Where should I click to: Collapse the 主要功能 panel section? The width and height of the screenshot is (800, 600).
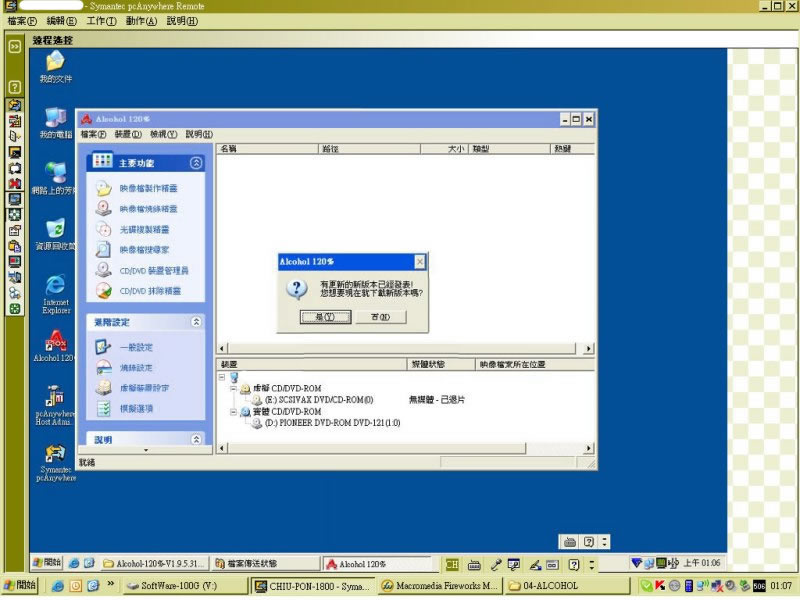point(196,163)
